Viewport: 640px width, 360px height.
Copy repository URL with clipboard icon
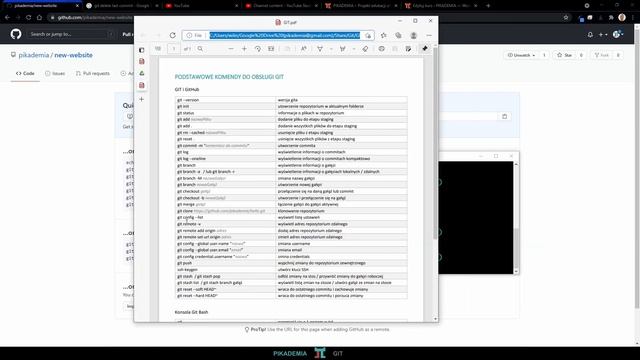coord(504,117)
